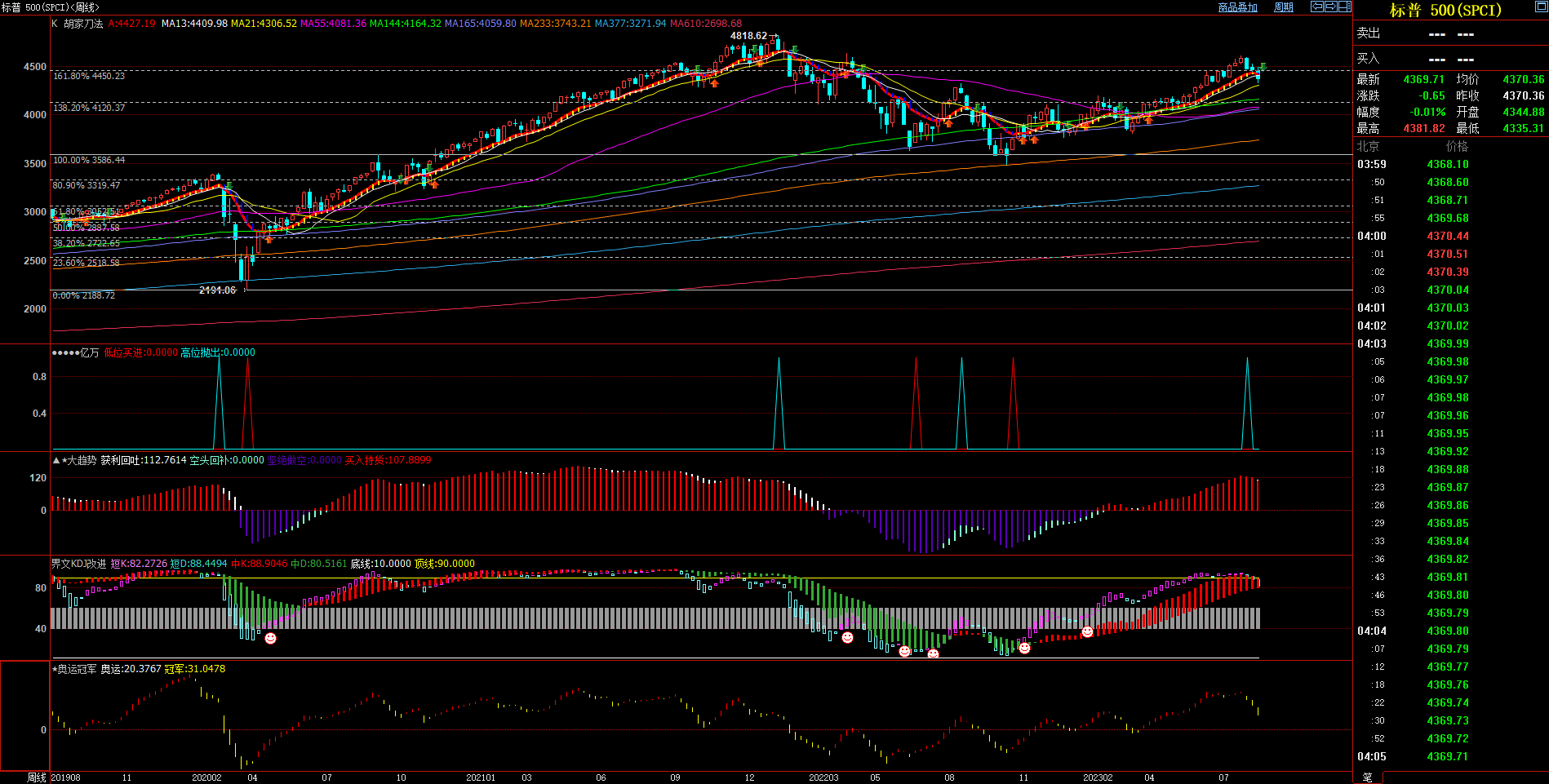Click the right arrow navigation icon
This screenshot has height=784, width=1549.
(x=1330, y=7)
